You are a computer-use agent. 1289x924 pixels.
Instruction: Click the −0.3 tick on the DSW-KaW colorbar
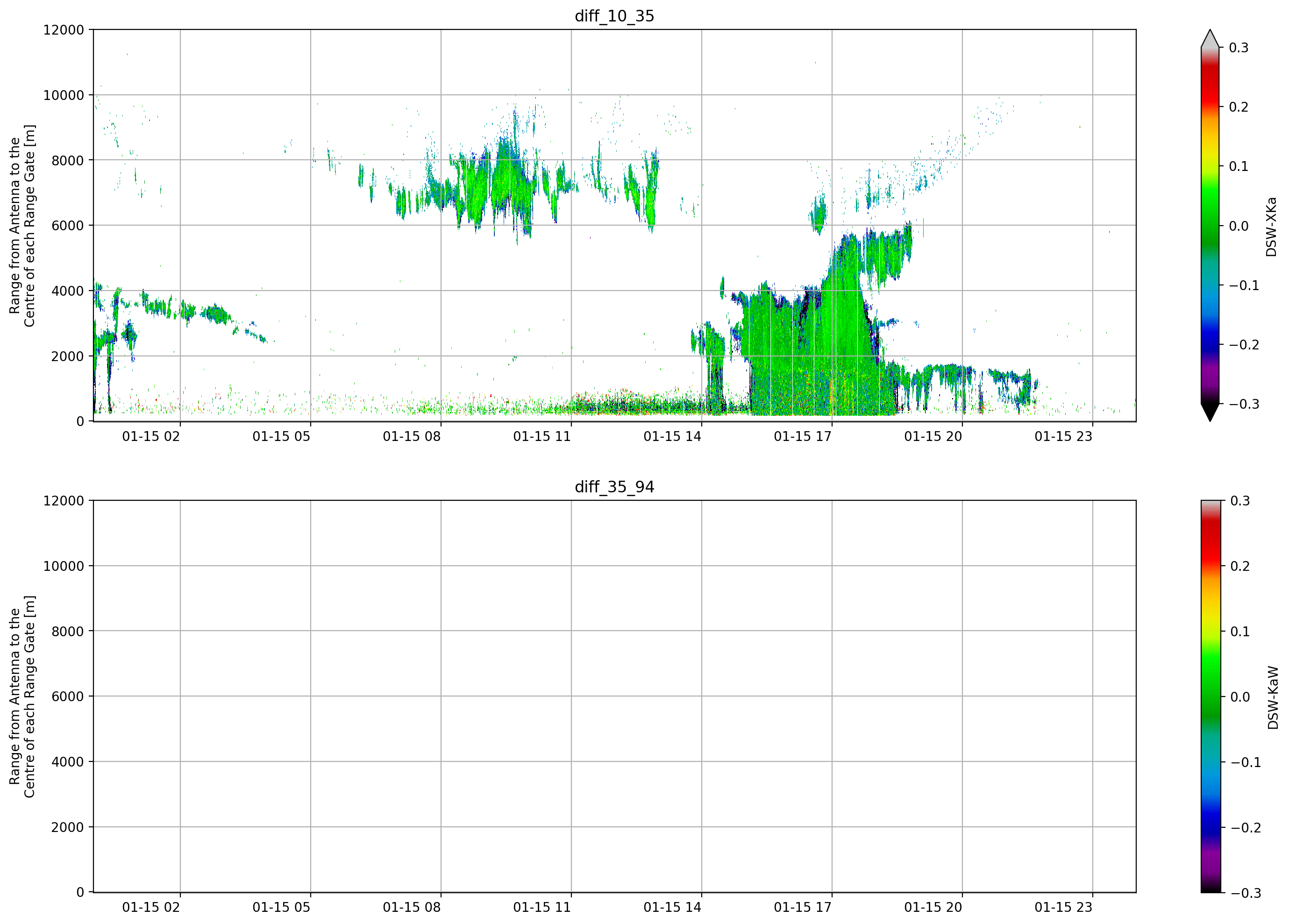pyautogui.click(x=1245, y=893)
